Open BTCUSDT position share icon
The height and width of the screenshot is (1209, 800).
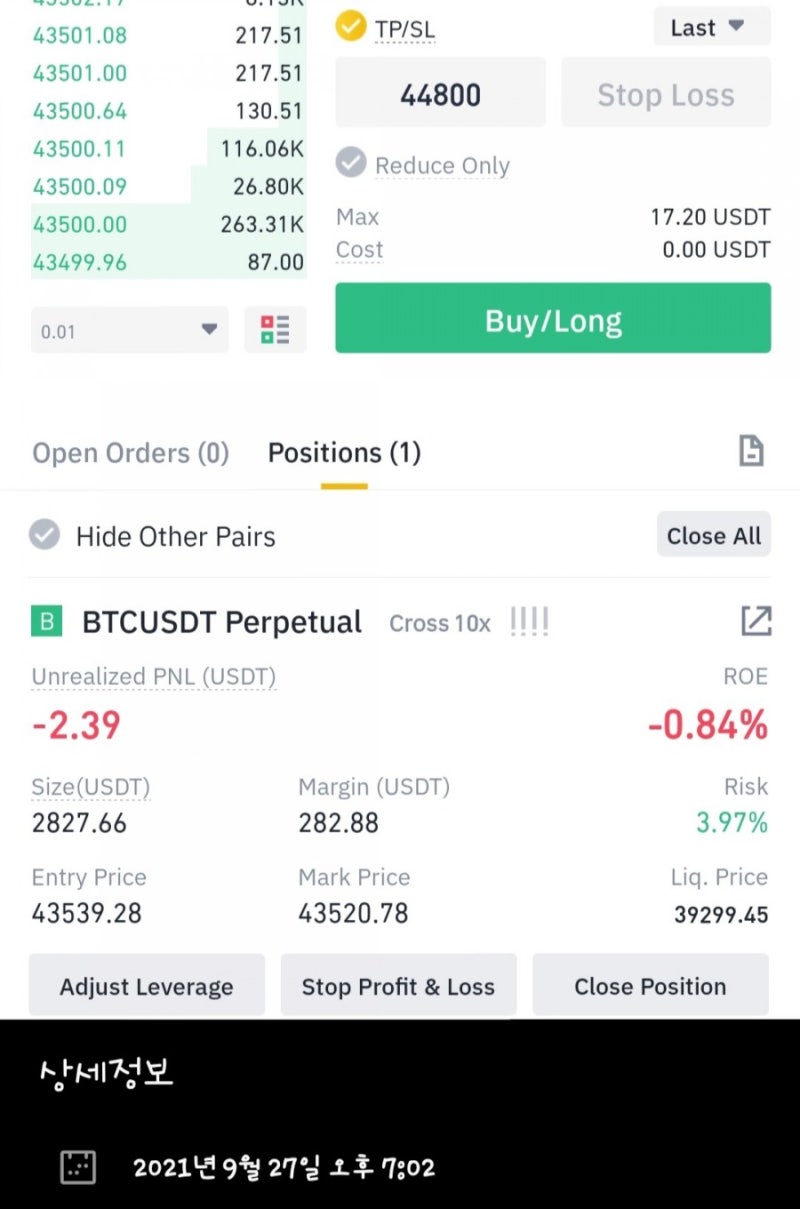pos(756,621)
